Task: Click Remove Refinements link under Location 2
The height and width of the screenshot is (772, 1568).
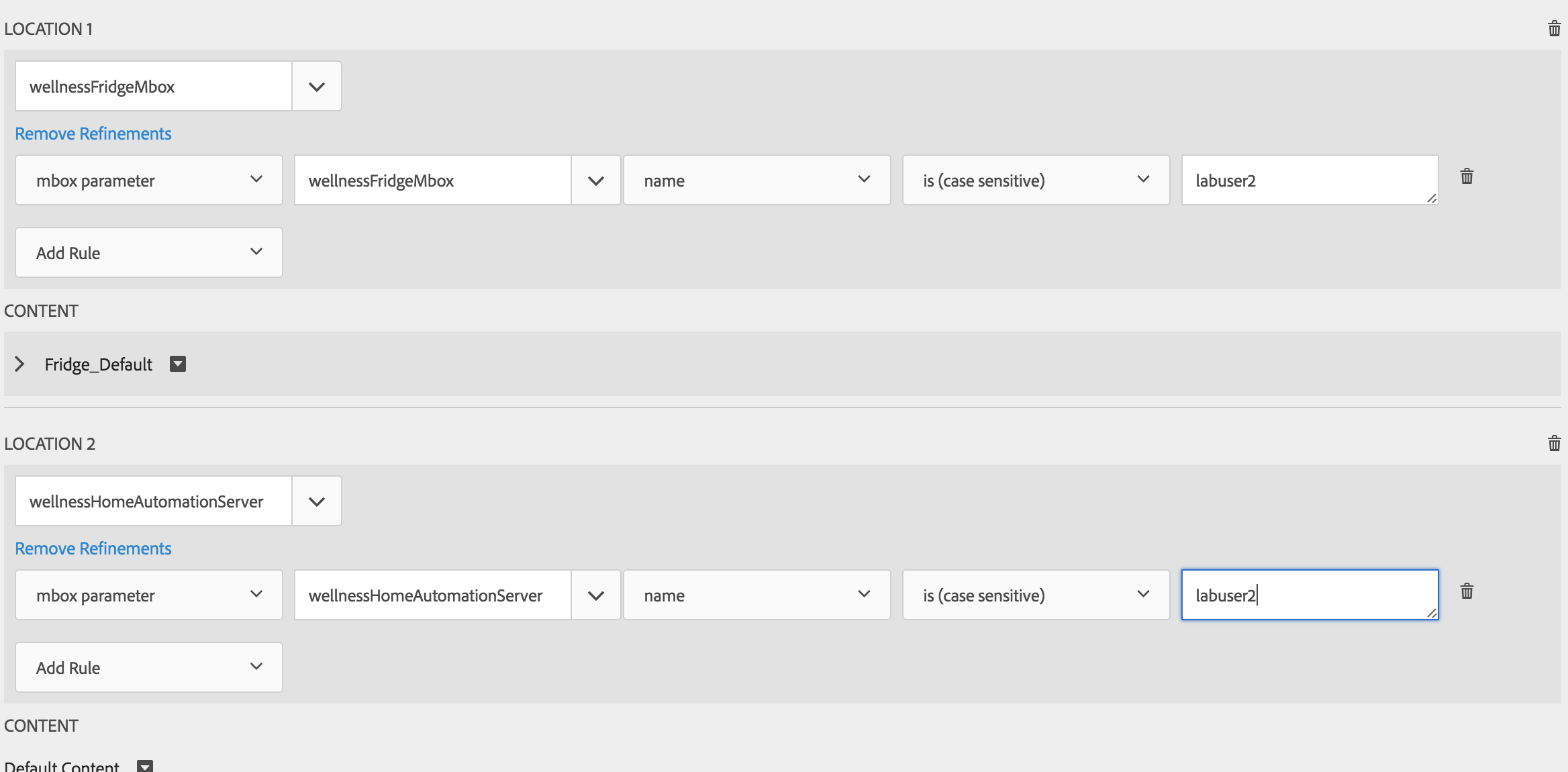Action: 93,548
